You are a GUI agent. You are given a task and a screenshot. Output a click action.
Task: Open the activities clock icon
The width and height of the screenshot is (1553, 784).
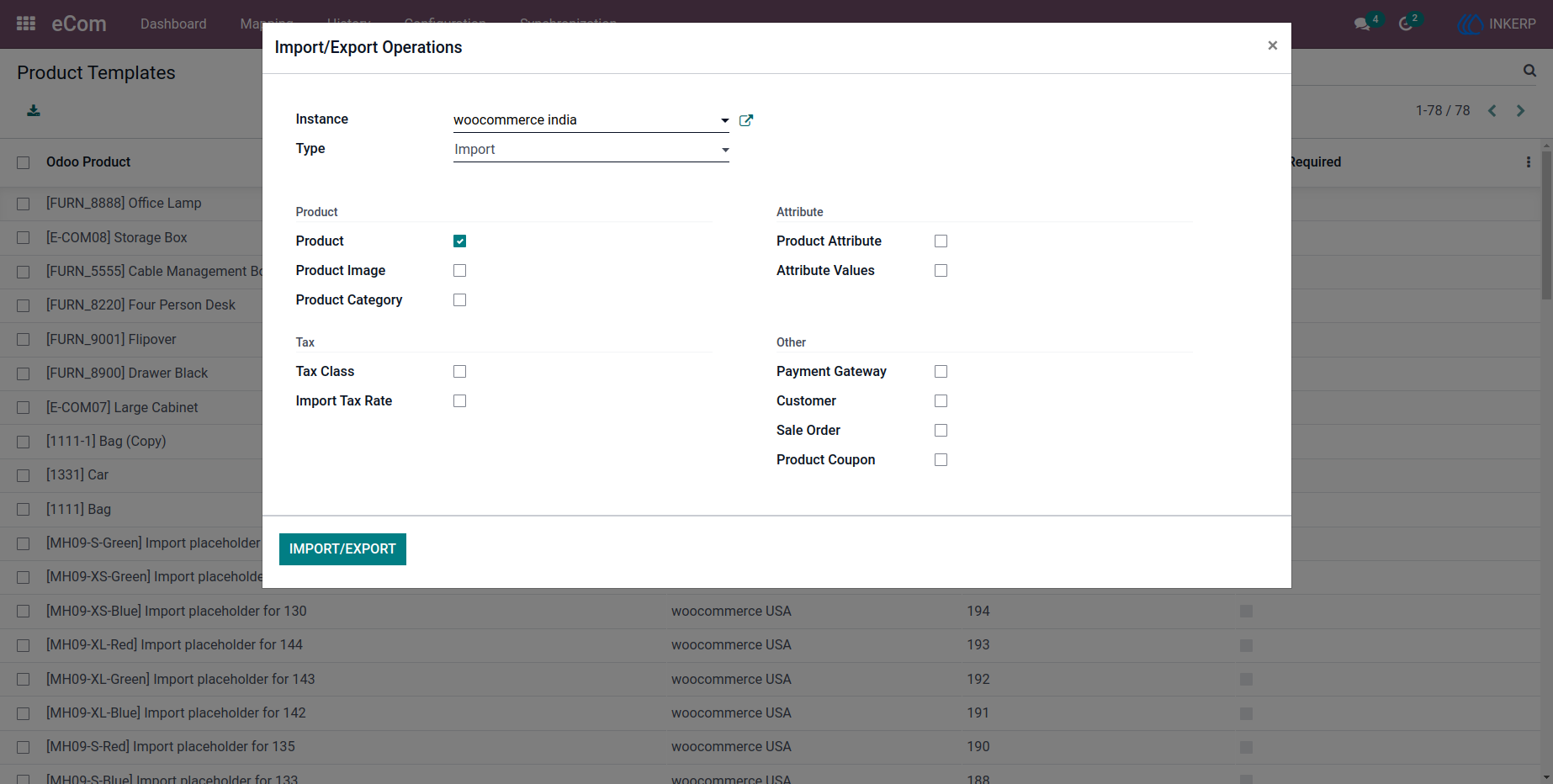[x=1406, y=24]
